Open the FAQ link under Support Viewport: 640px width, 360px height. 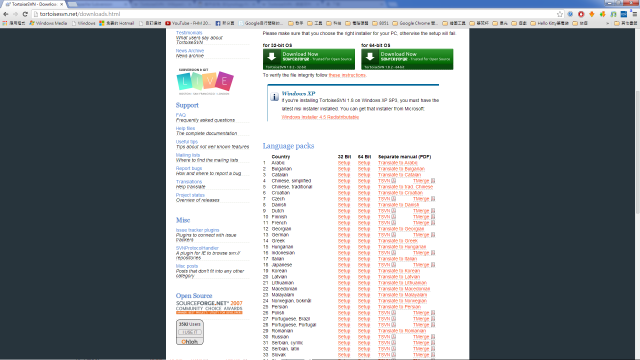181,115
